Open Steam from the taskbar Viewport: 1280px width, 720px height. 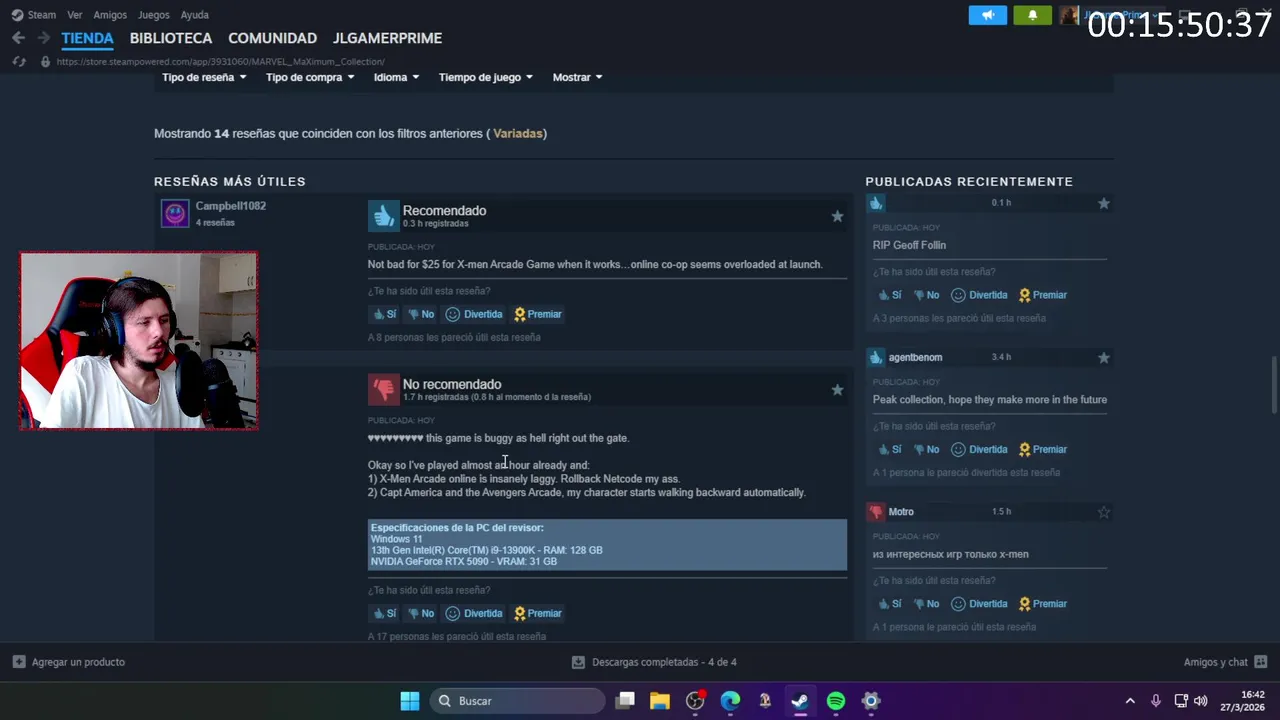coord(800,701)
